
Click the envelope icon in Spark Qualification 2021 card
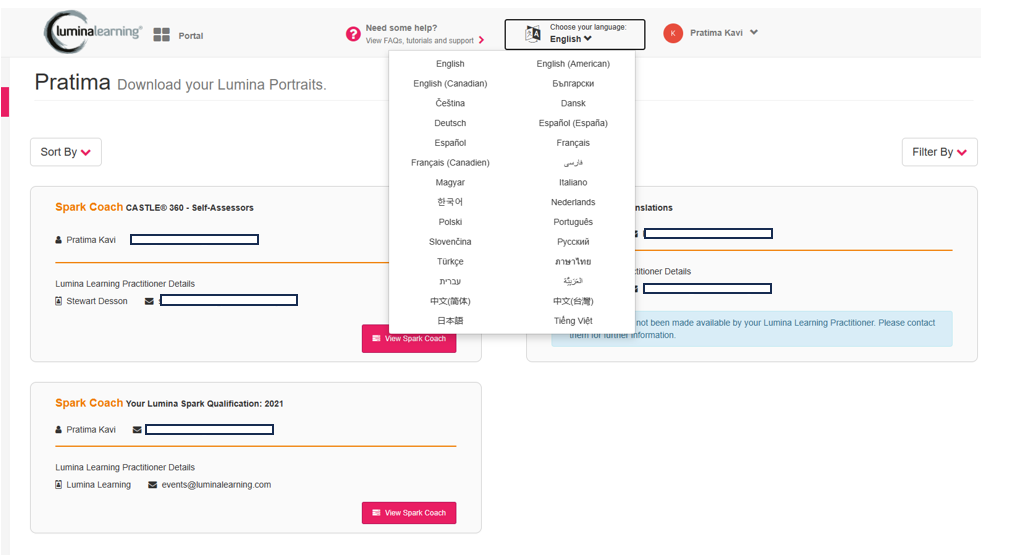(137, 429)
